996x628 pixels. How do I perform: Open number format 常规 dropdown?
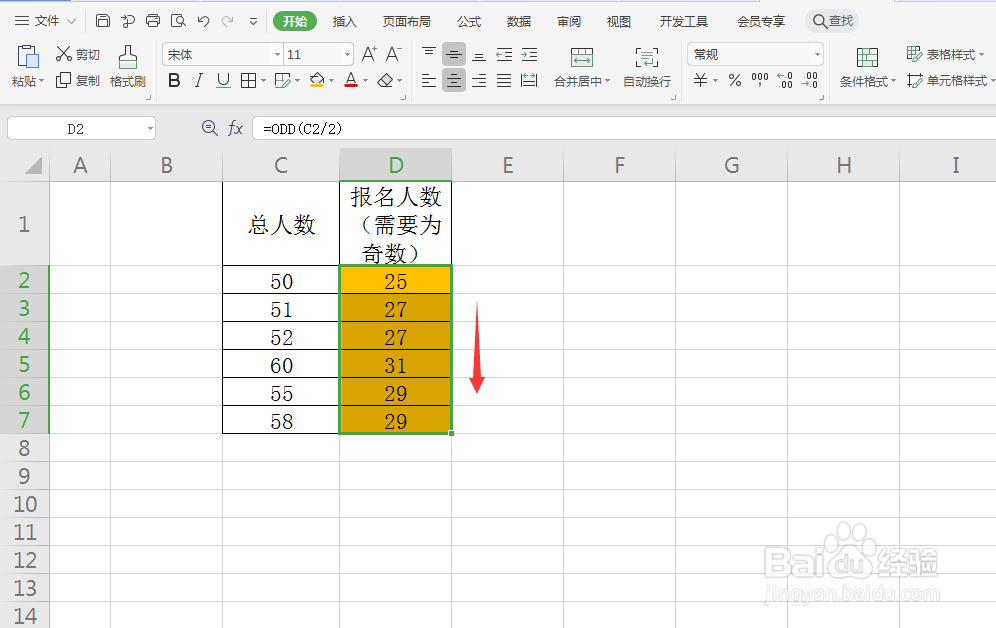(818, 55)
